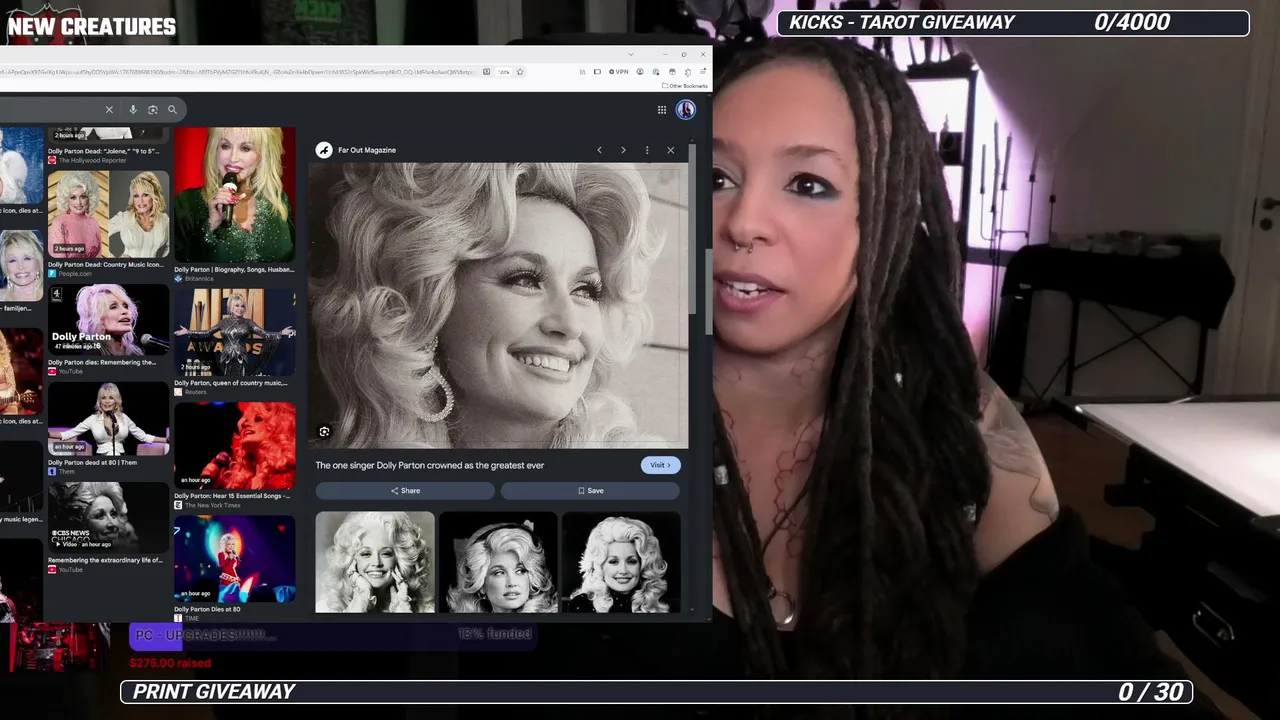
Task: Clear the Google search box text
Action: [109, 110]
